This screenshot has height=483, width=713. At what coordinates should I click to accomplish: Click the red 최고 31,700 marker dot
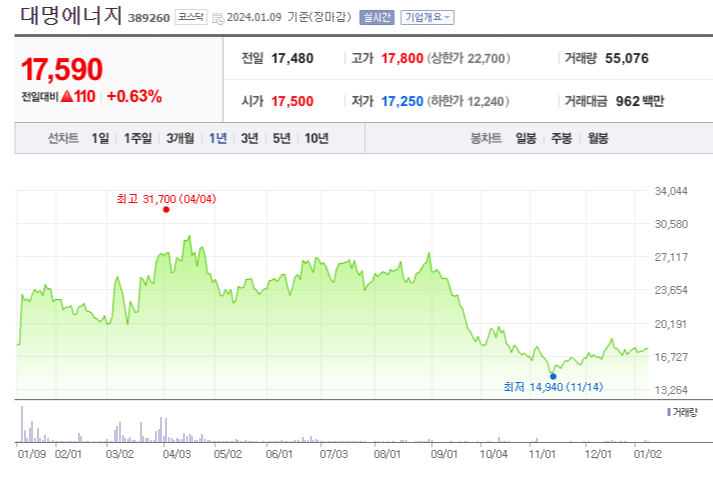click(x=166, y=210)
